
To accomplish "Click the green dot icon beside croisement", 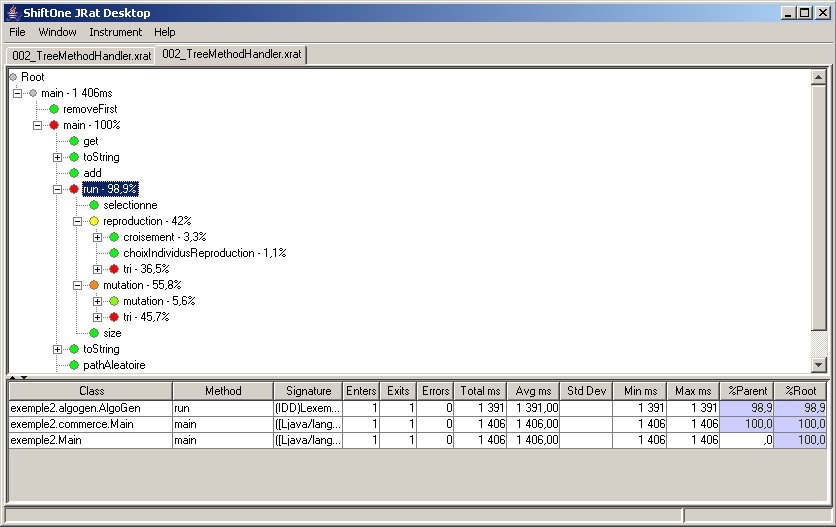I will (x=114, y=237).
